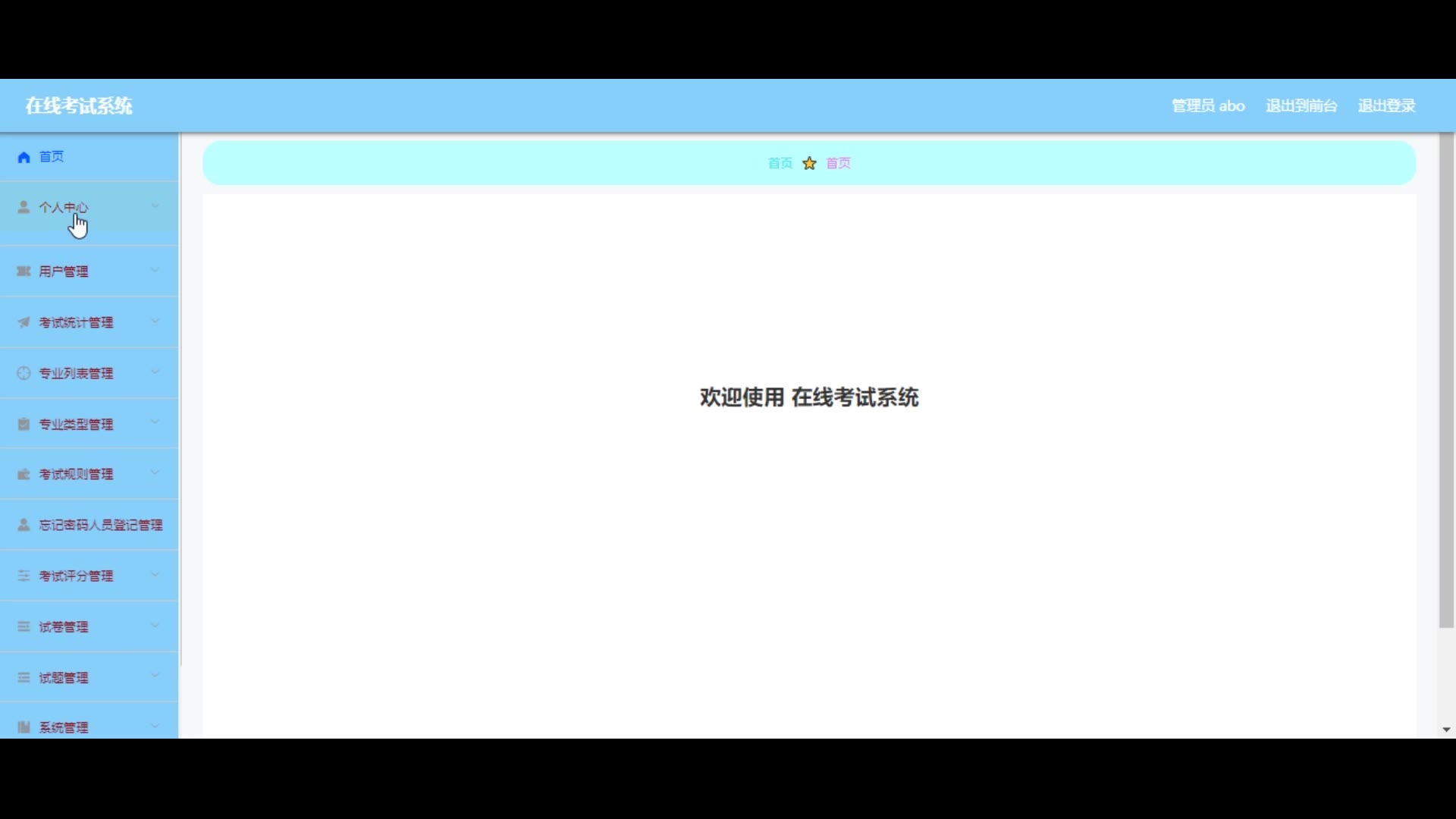Click the page's vertical scrollbar thumb

[x=1446, y=379]
